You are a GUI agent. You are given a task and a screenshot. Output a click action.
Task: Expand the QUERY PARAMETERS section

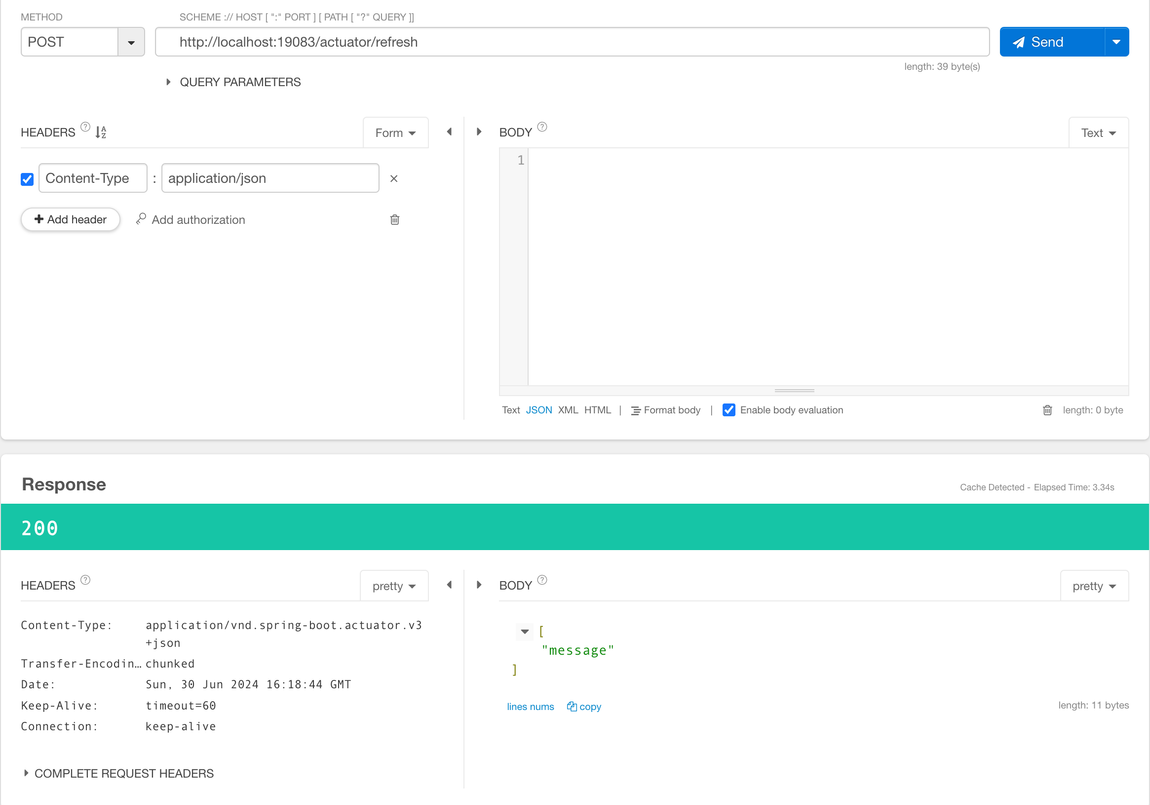coord(233,82)
